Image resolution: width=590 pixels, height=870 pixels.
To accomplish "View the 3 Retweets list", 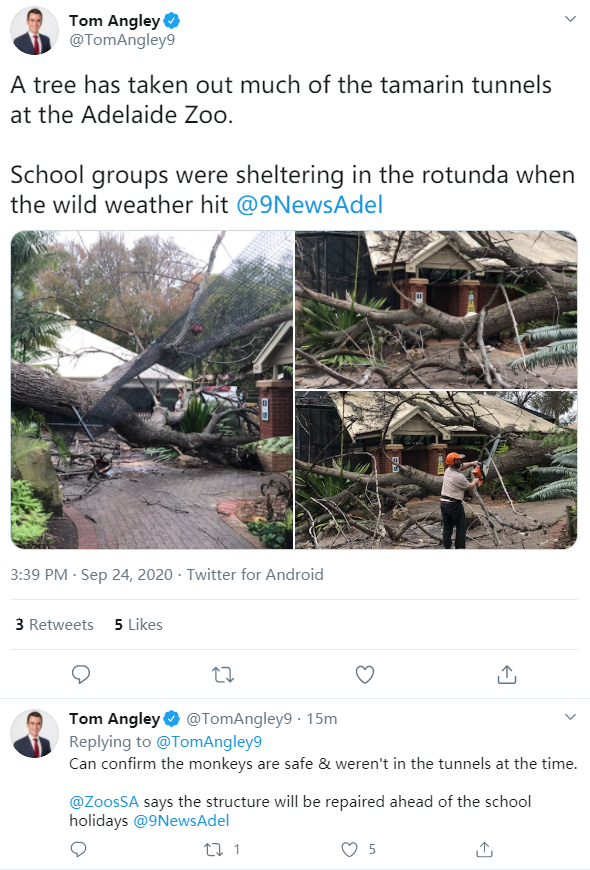I will point(54,625).
